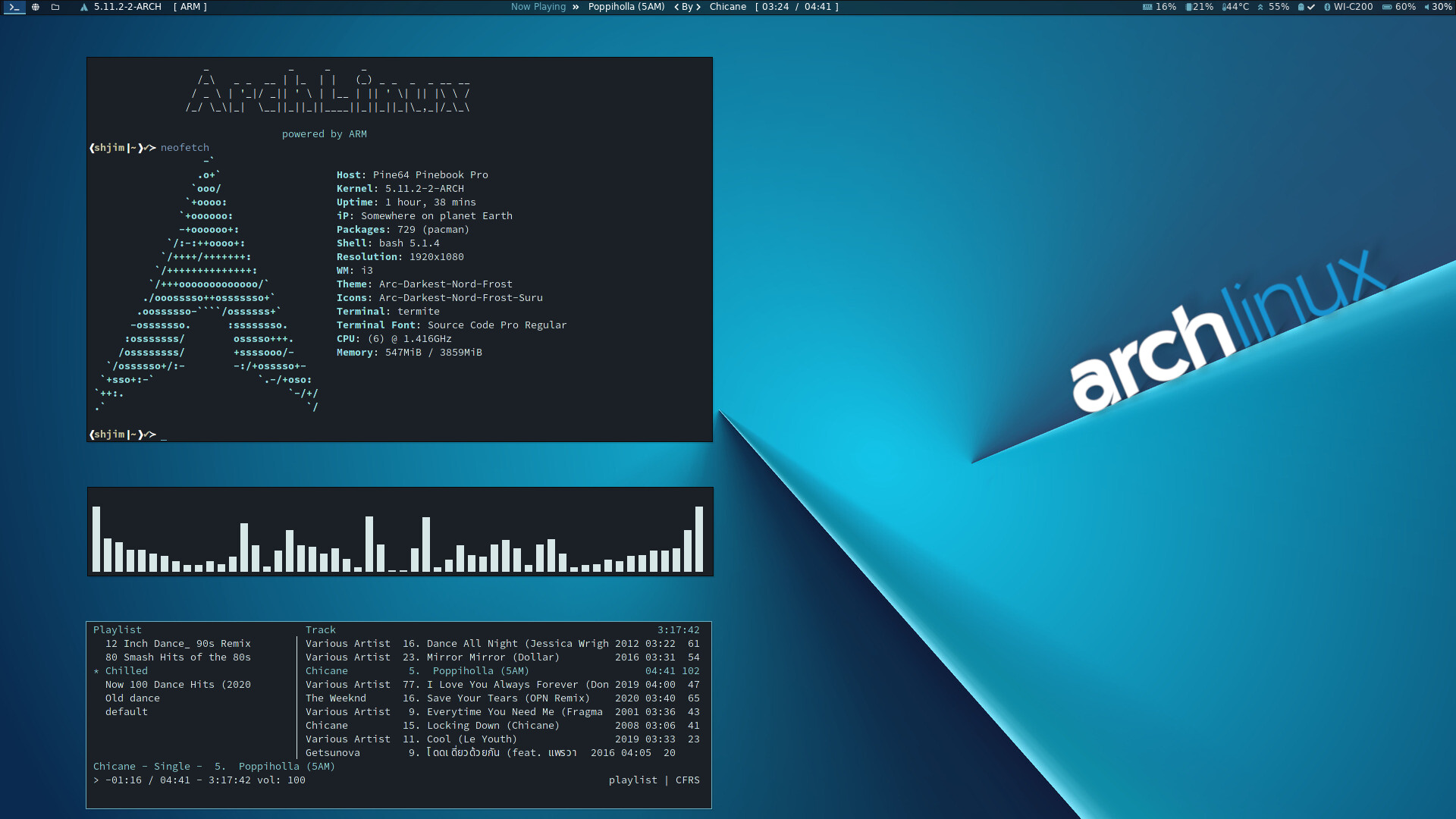Click the powered by ARM banner text
The height and width of the screenshot is (819, 1456).
point(325,134)
